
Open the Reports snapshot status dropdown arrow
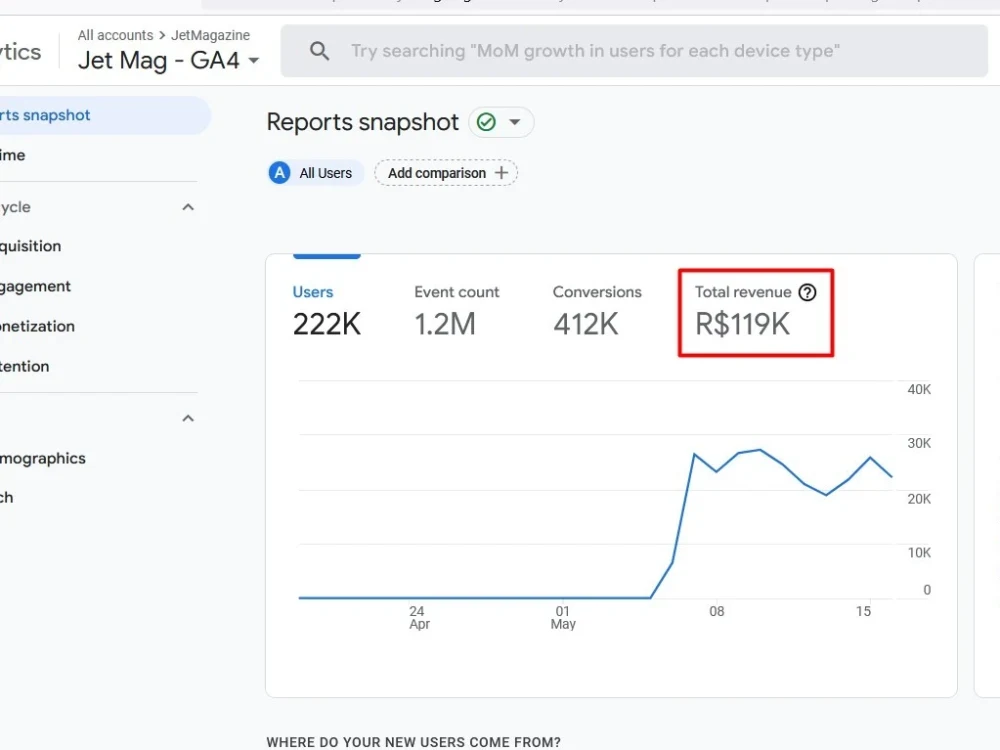click(x=515, y=122)
